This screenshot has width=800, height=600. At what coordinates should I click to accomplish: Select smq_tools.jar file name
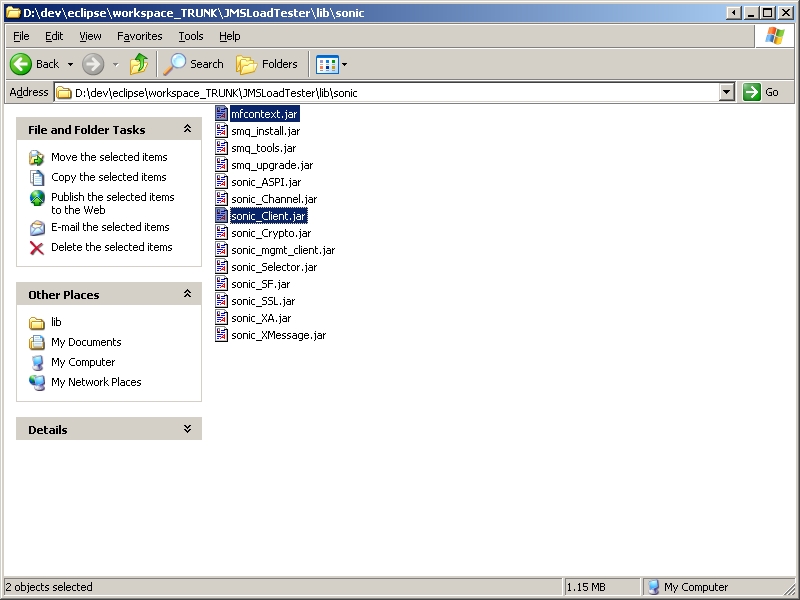pos(263,148)
